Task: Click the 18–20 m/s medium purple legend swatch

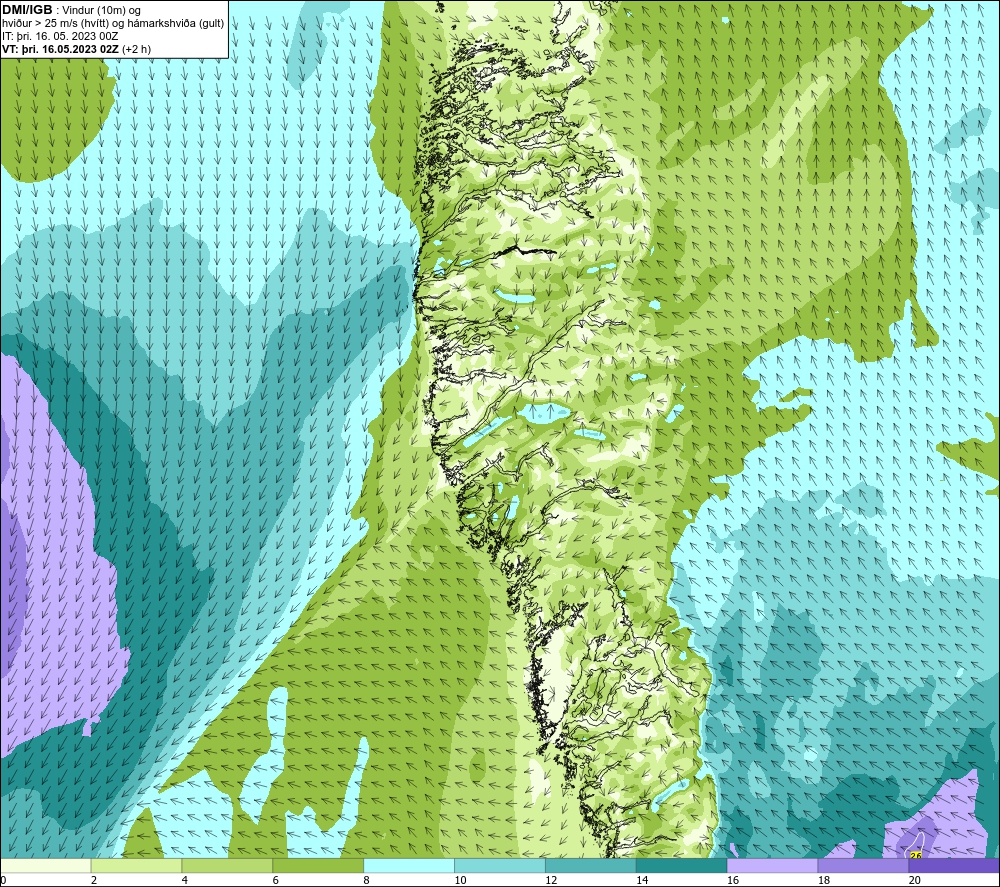Action: coord(864,865)
